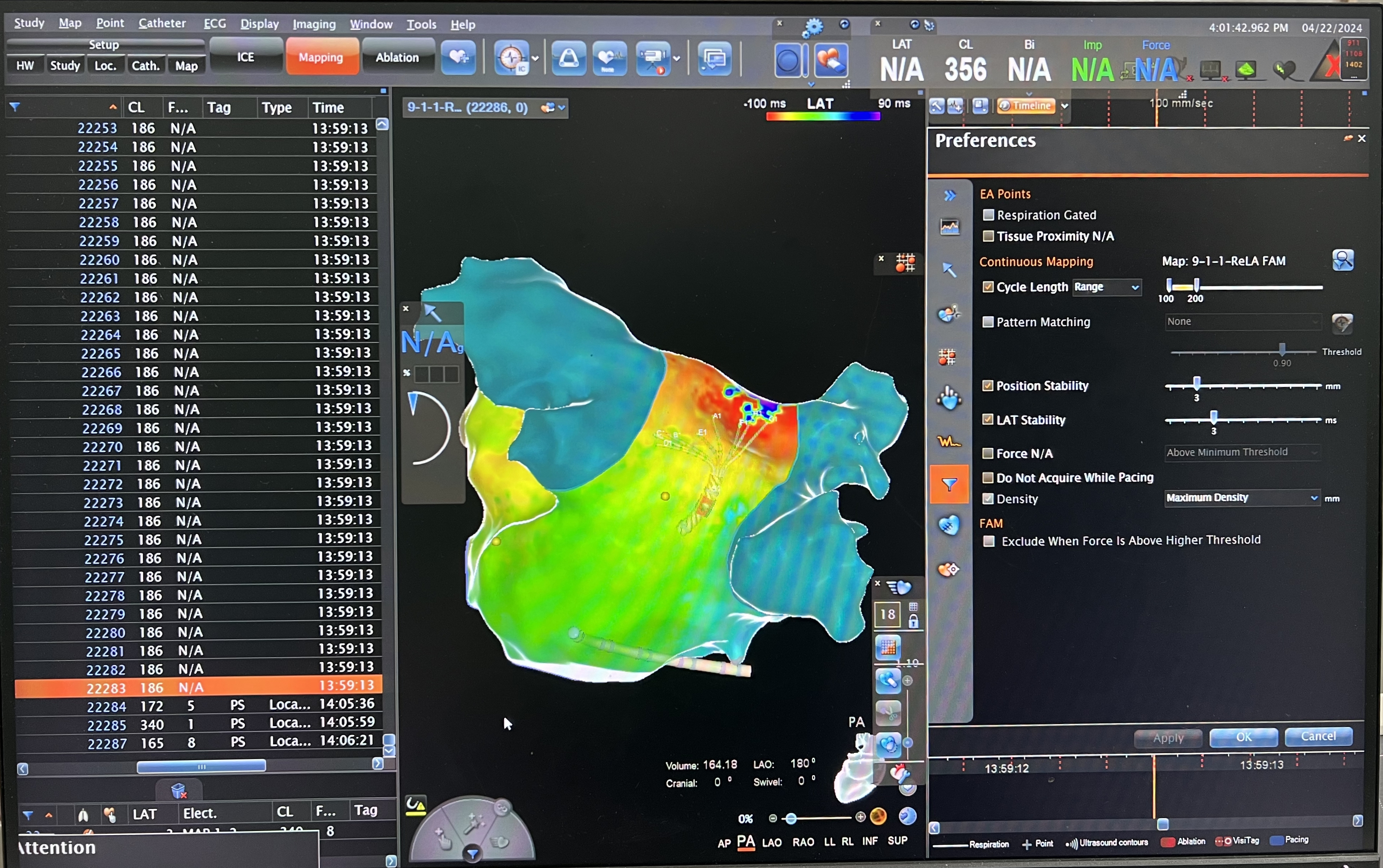Click the Cath. setup button
Image resolution: width=1383 pixels, height=868 pixels.
tap(146, 66)
